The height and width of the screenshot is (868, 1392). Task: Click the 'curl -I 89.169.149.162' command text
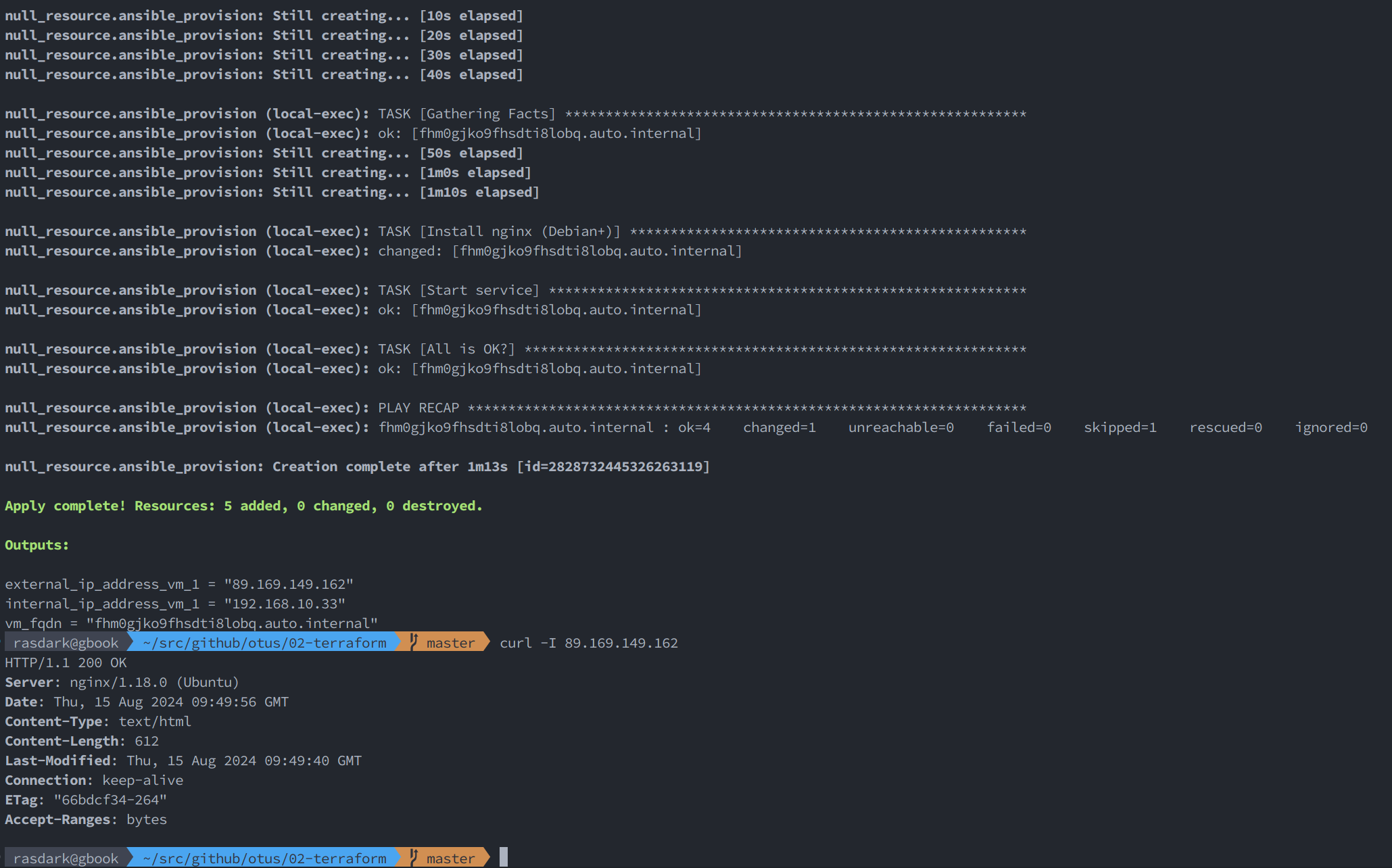point(588,643)
